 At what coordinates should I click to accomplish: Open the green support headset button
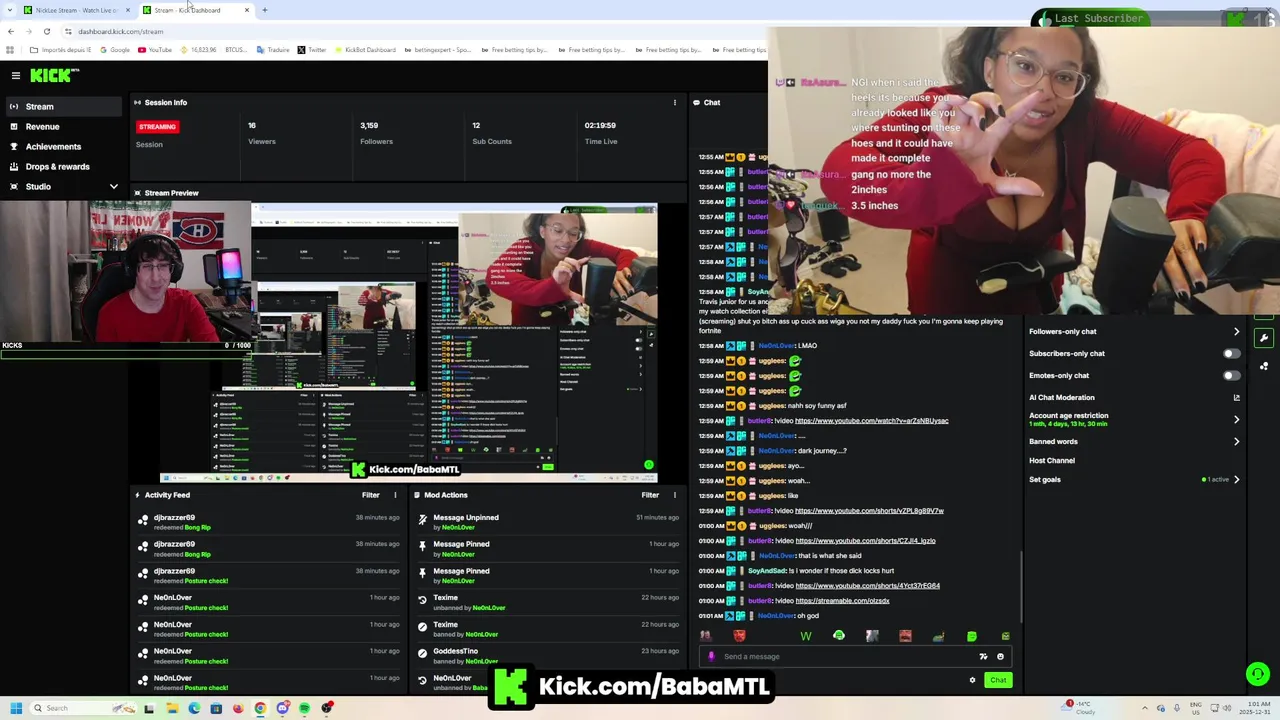[x=1258, y=674]
